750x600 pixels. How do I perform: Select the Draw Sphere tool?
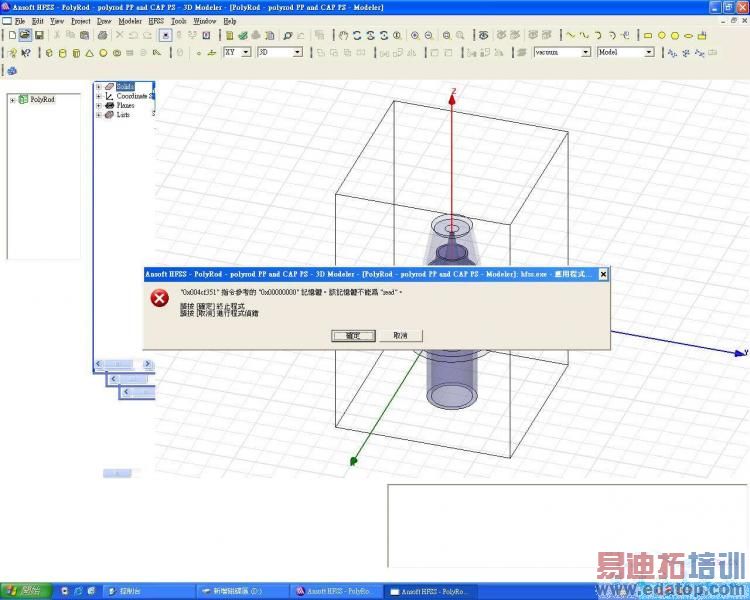point(103,53)
